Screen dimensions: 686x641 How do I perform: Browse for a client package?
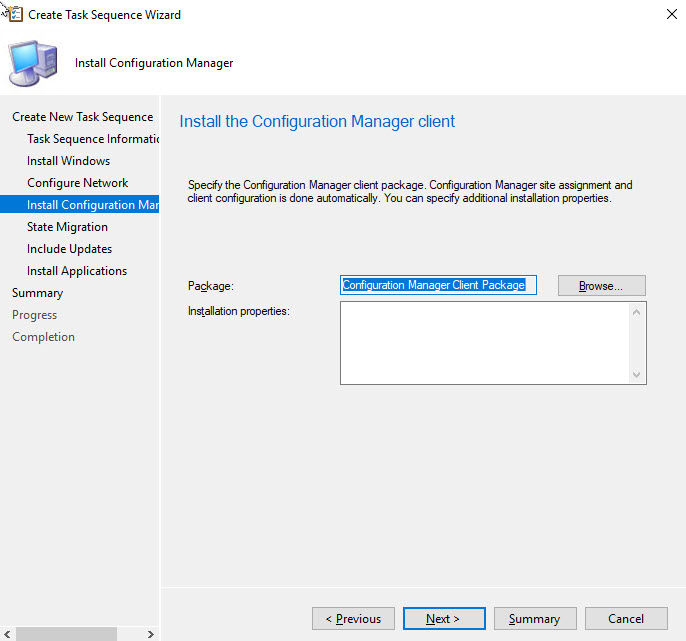click(x=601, y=286)
